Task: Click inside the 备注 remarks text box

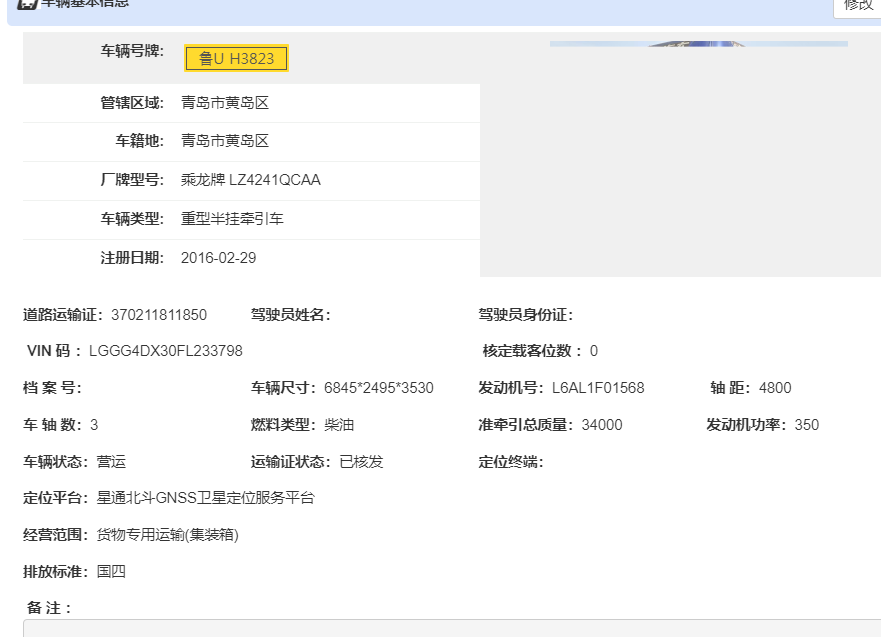Action: click(x=450, y=628)
